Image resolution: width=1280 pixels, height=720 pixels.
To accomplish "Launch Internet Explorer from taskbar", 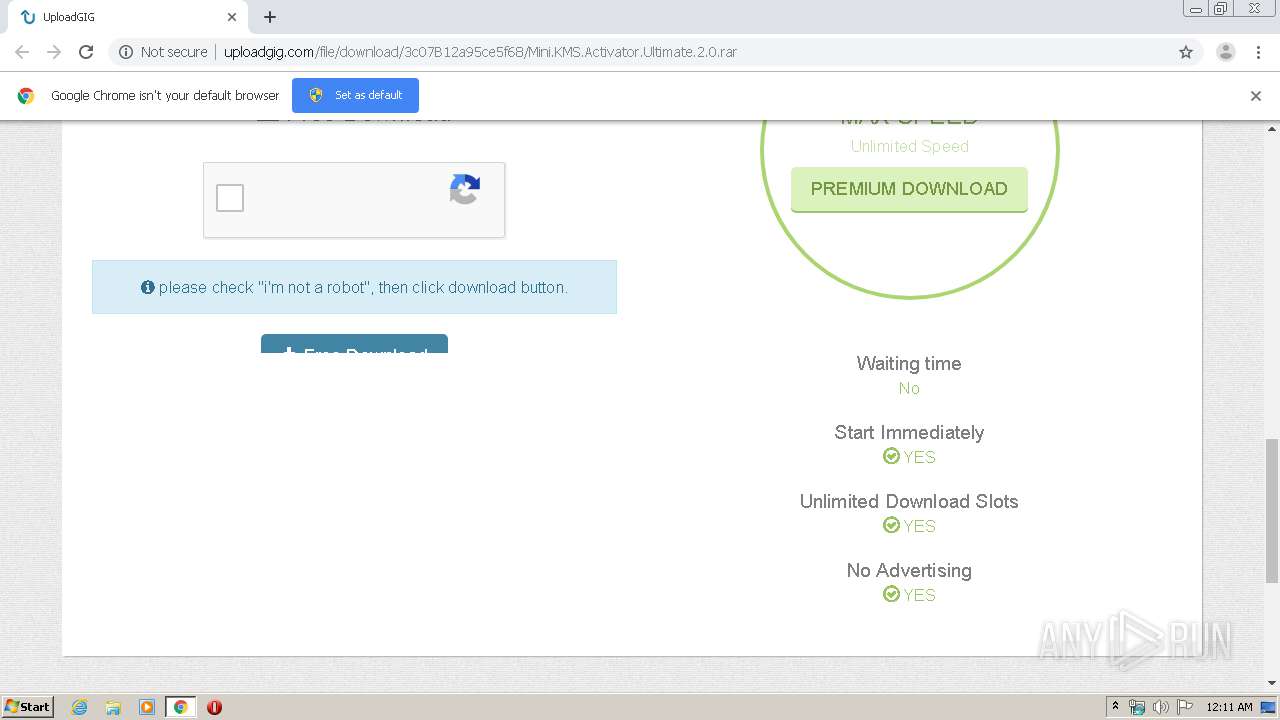I will (x=79, y=707).
